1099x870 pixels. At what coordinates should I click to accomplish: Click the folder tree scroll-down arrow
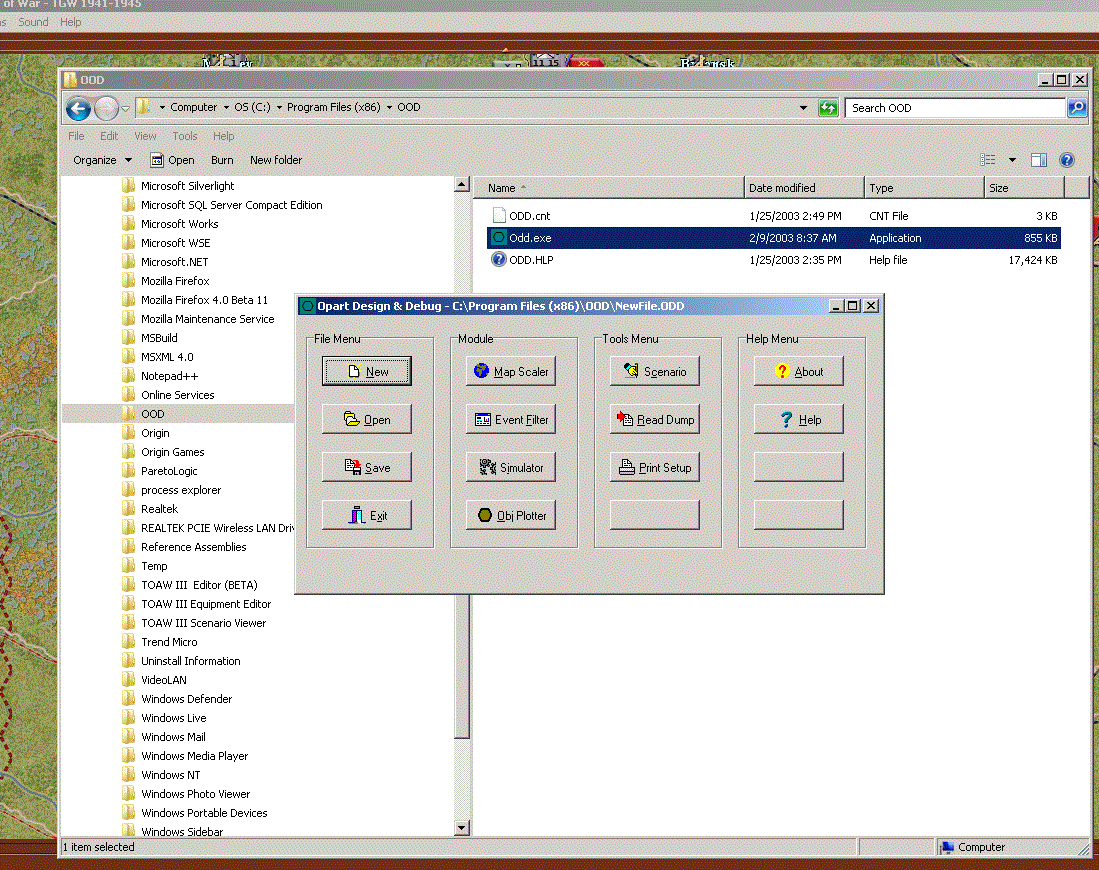click(461, 827)
